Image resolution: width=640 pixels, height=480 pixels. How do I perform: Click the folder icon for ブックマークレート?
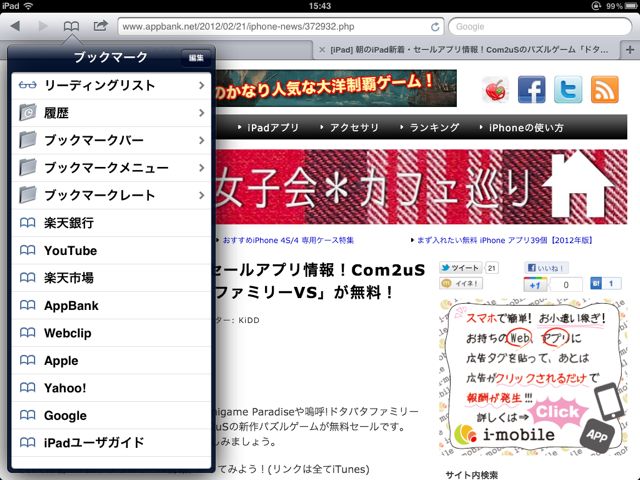tap(27, 195)
